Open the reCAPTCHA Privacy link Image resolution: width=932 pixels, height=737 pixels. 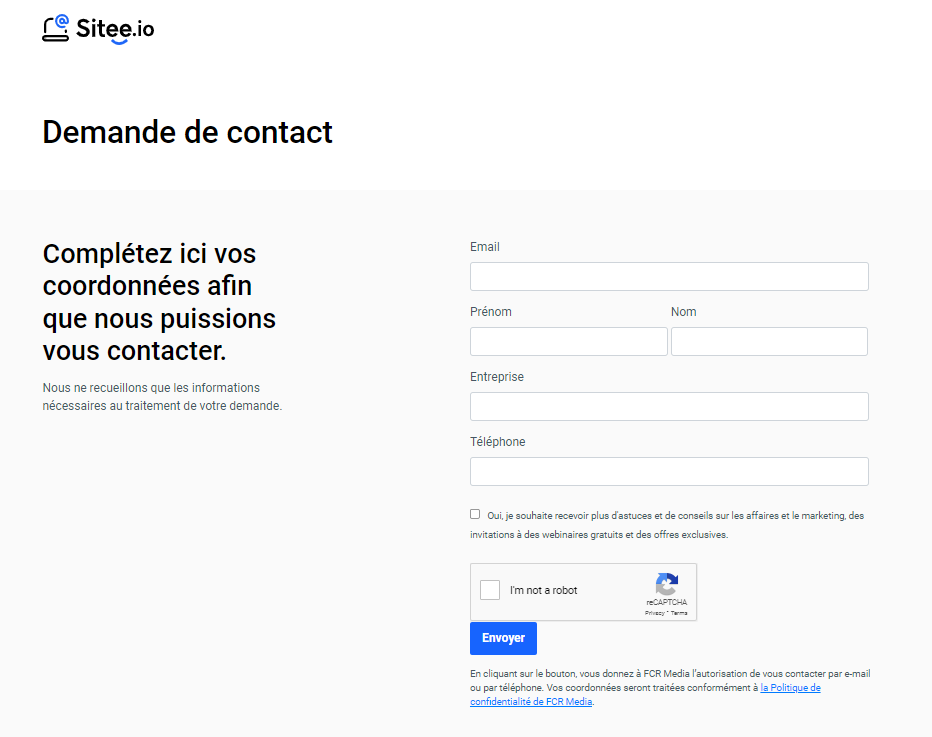click(654, 613)
